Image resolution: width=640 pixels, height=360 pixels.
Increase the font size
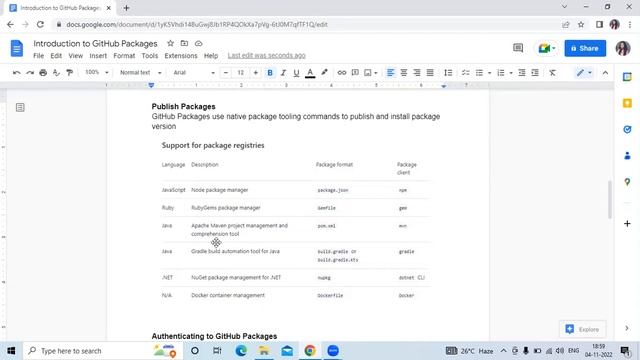256,73
